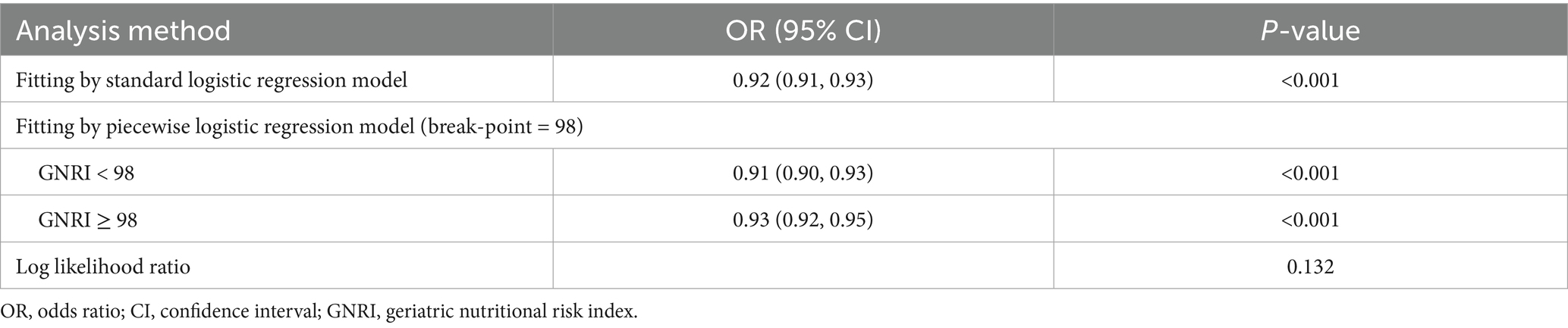Screen dimensions: 1568x328
Task: Click the P-value in the GNRI ≥ 98 row
Action: [x=1310, y=220]
